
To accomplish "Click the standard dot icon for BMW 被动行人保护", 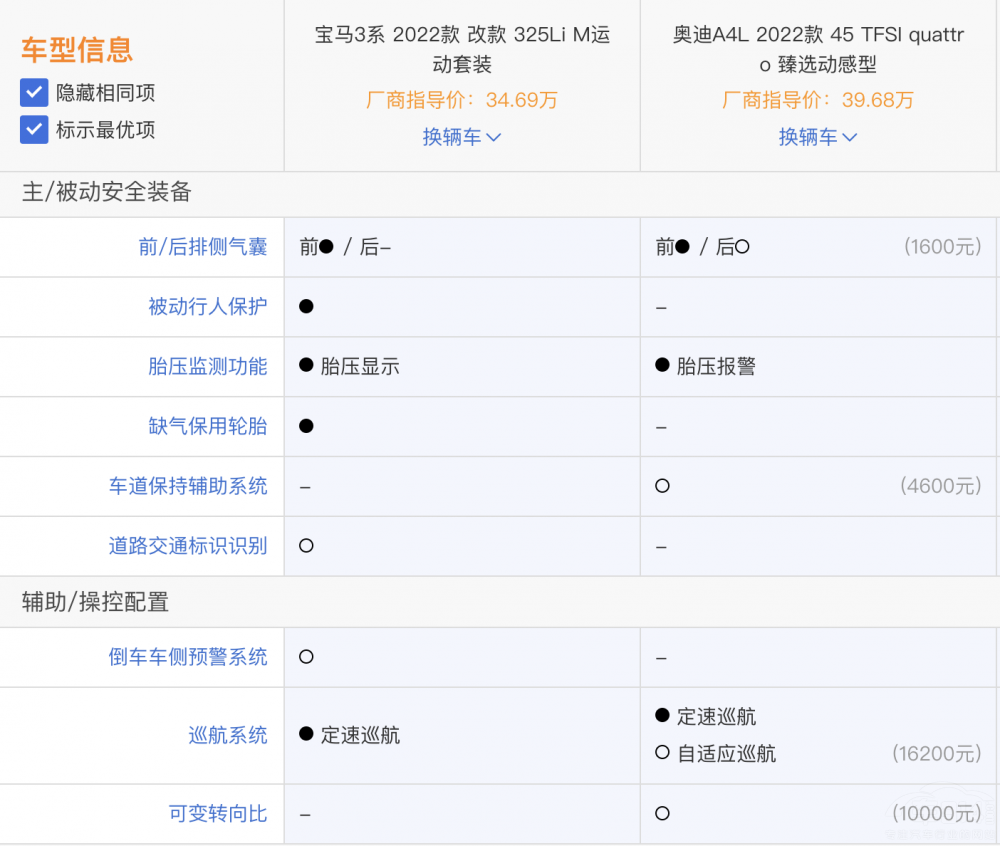I will click(306, 306).
